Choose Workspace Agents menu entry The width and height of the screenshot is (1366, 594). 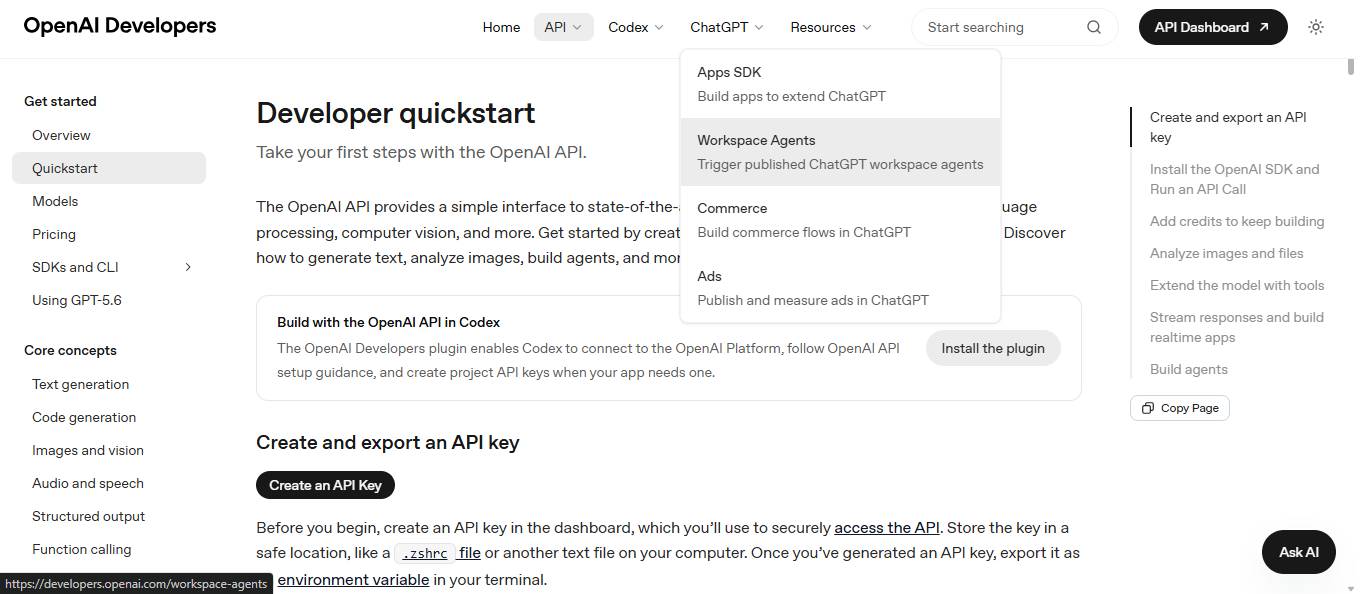coord(840,152)
